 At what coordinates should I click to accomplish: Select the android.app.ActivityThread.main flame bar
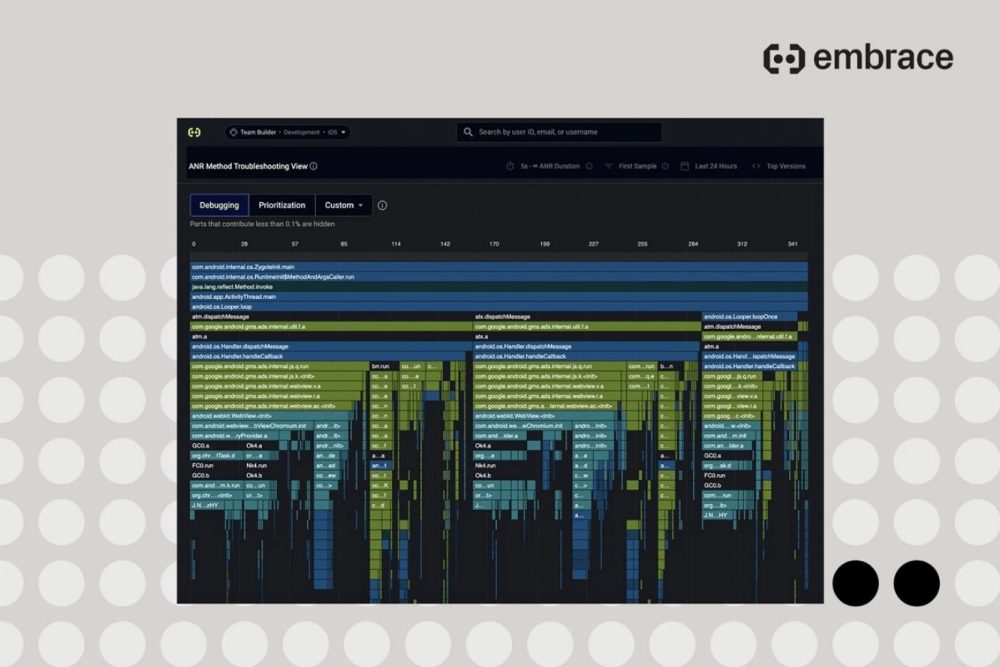pos(498,297)
